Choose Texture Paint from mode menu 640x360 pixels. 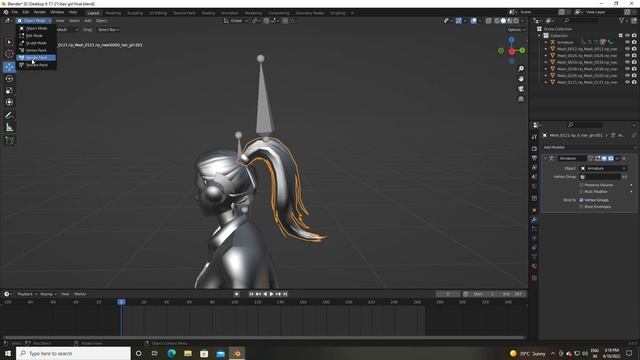coord(36,65)
